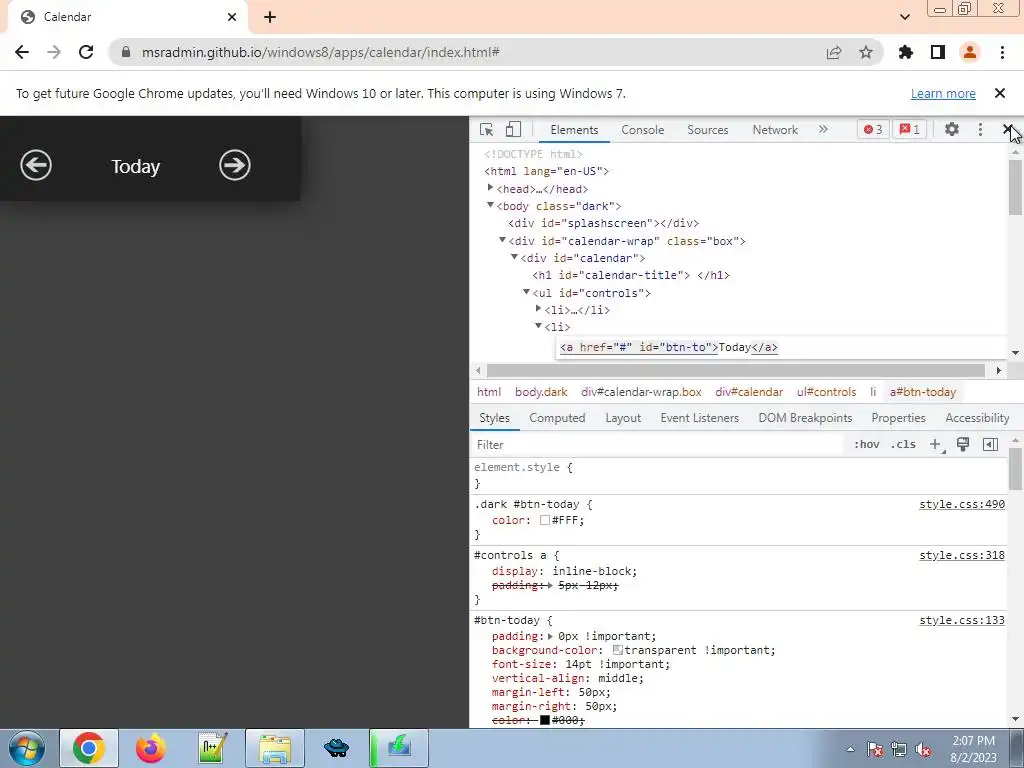Toggle rendering emulations paintbrush icon

(x=963, y=445)
